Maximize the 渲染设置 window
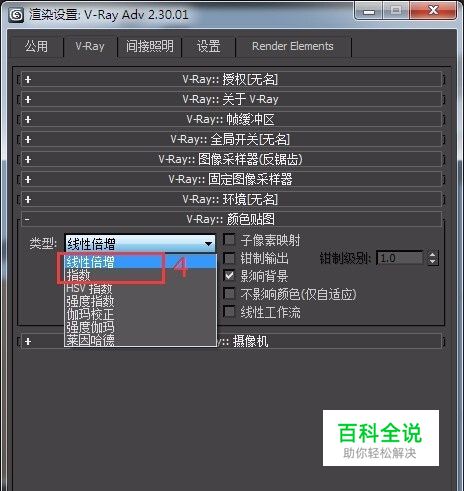 [x=396, y=11]
